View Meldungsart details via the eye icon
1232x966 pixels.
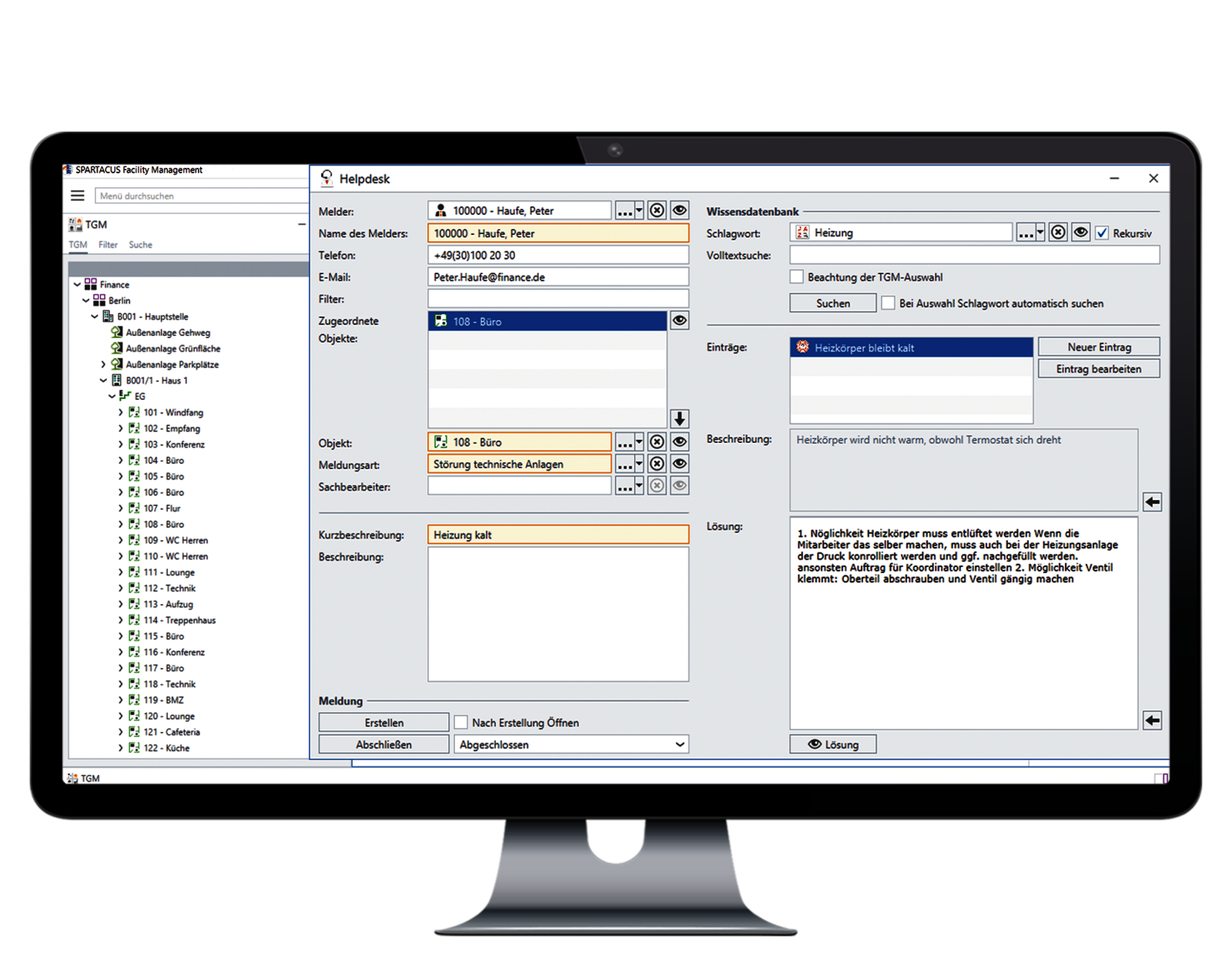(679, 463)
